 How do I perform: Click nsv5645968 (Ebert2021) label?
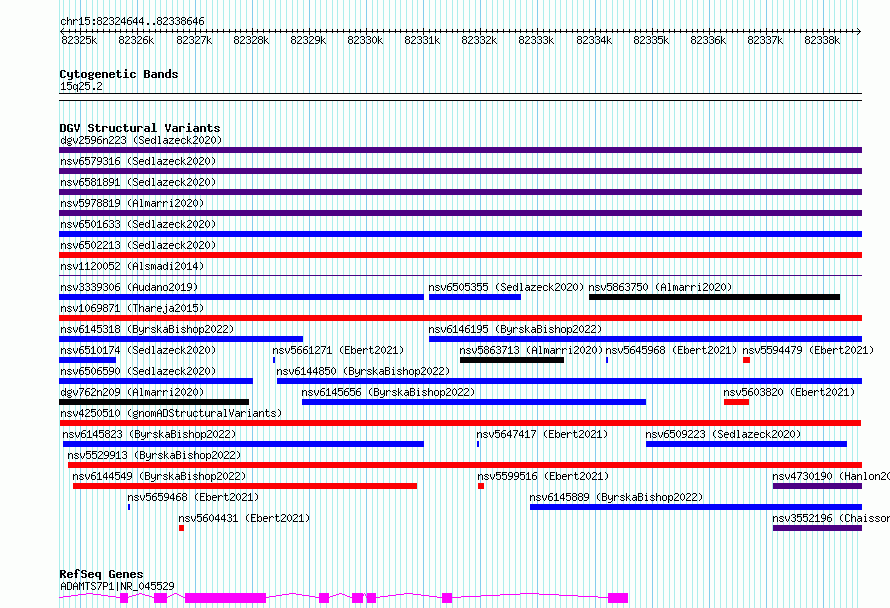click(671, 350)
